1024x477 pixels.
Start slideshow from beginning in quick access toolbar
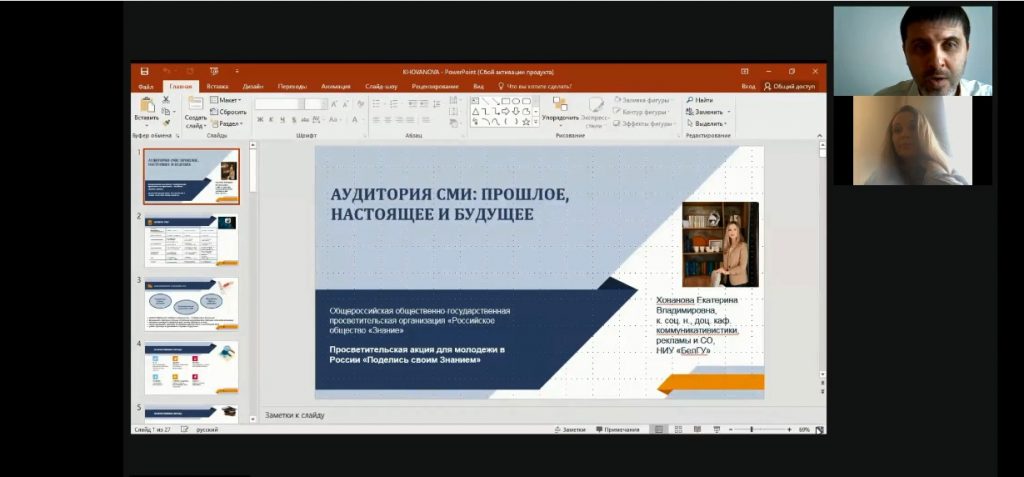click(214, 71)
